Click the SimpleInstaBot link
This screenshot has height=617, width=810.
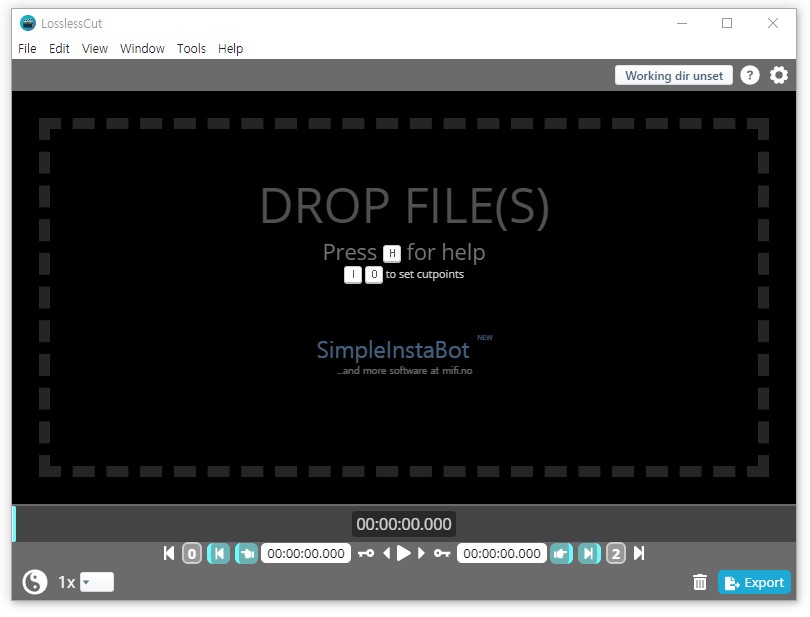393,350
